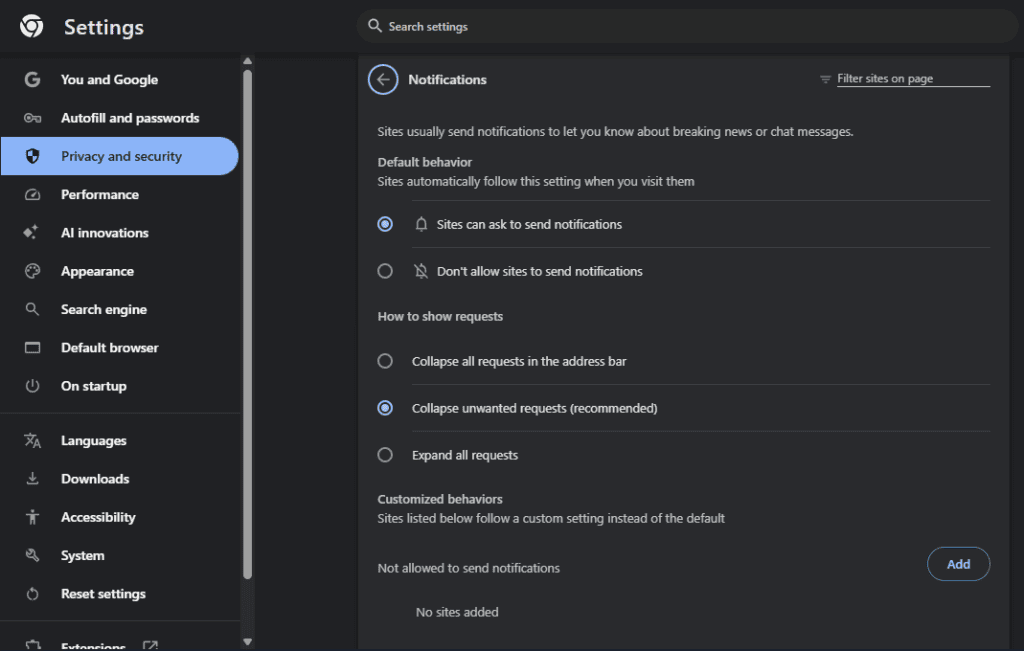Open You and Google settings
The width and height of the screenshot is (1024, 651).
click(x=120, y=80)
